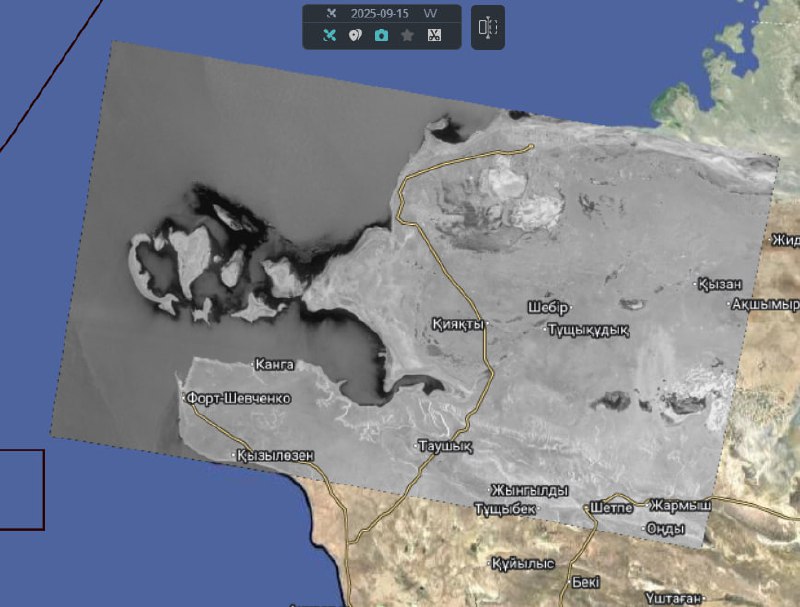Select the Тұщықұдық map label

click(588, 329)
